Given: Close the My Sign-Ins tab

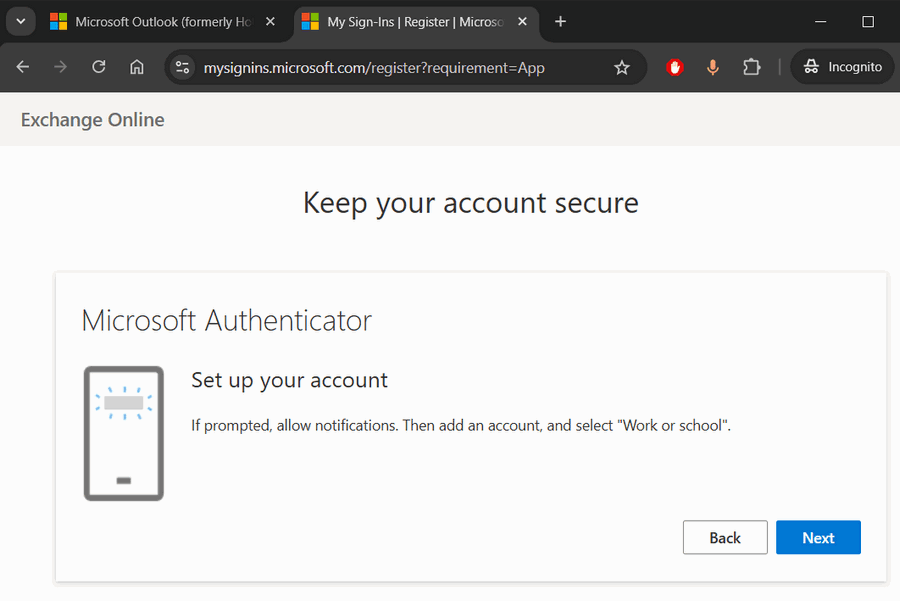Looking at the screenshot, I should coord(521,21).
